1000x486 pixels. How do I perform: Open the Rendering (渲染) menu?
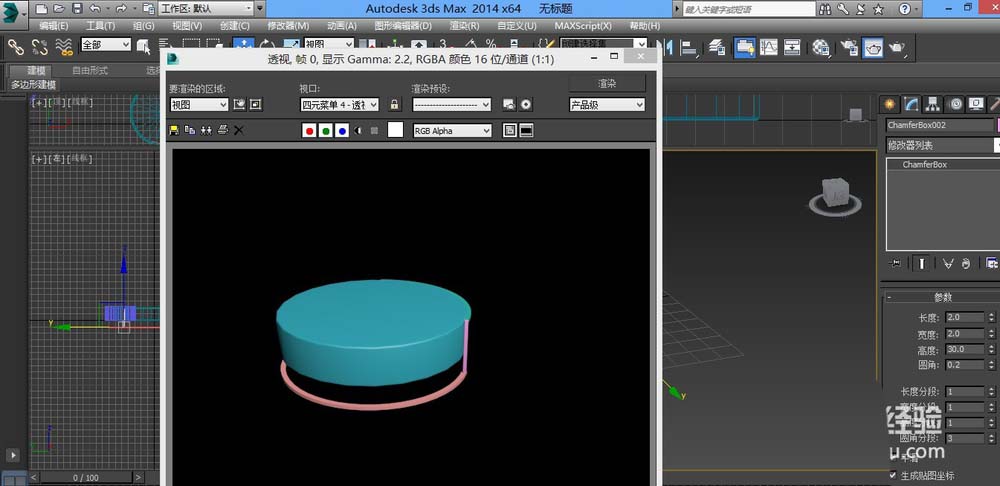pos(464,26)
